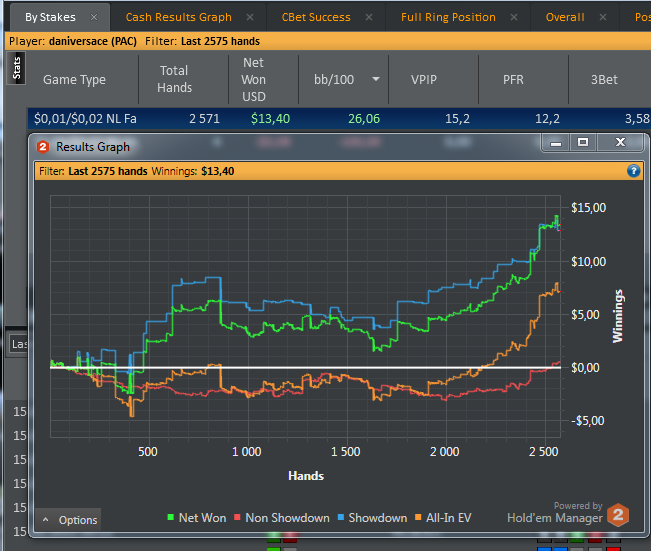Click the $13,40 net won cell
Screen dimensions: 651x551
(x=270, y=119)
